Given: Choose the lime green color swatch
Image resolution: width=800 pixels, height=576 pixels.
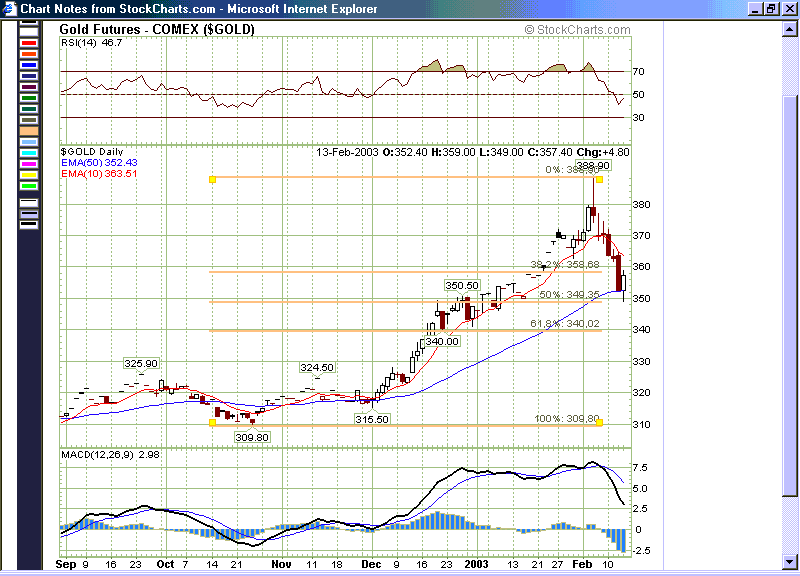Looking at the screenshot, I should click(x=29, y=186).
